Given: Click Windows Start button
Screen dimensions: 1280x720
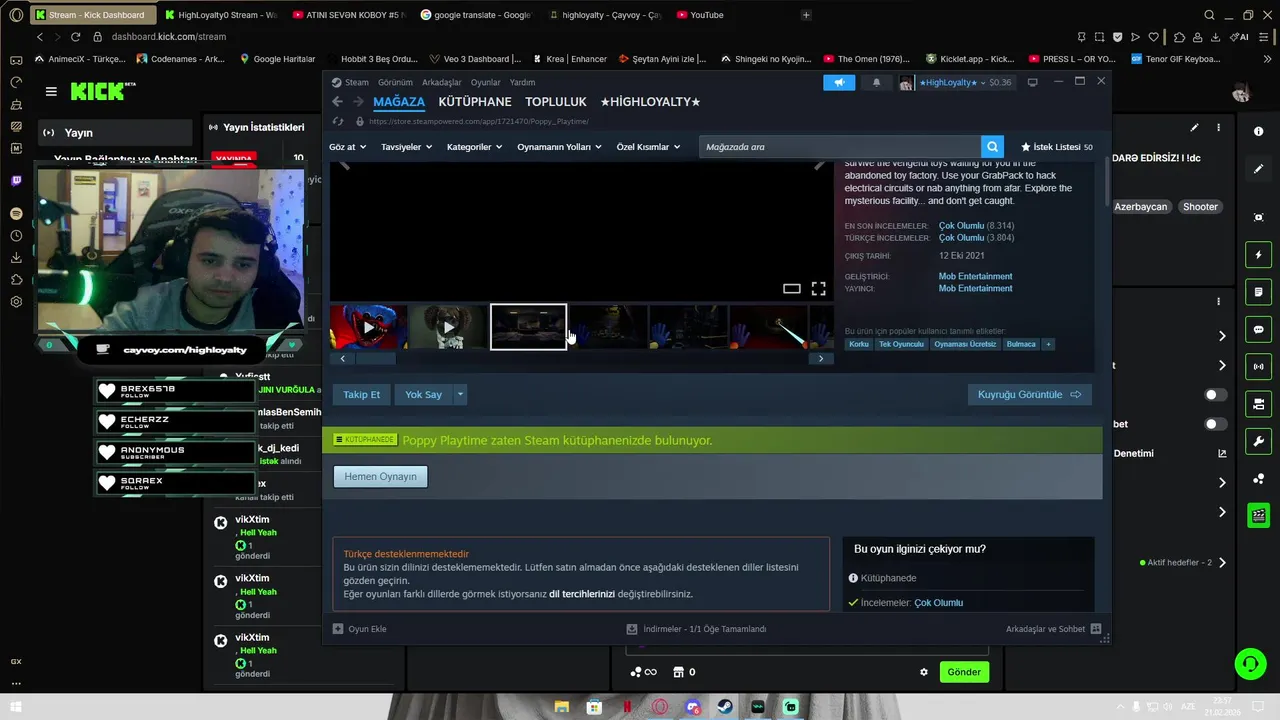Looking at the screenshot, I should [x=15, y=707].
